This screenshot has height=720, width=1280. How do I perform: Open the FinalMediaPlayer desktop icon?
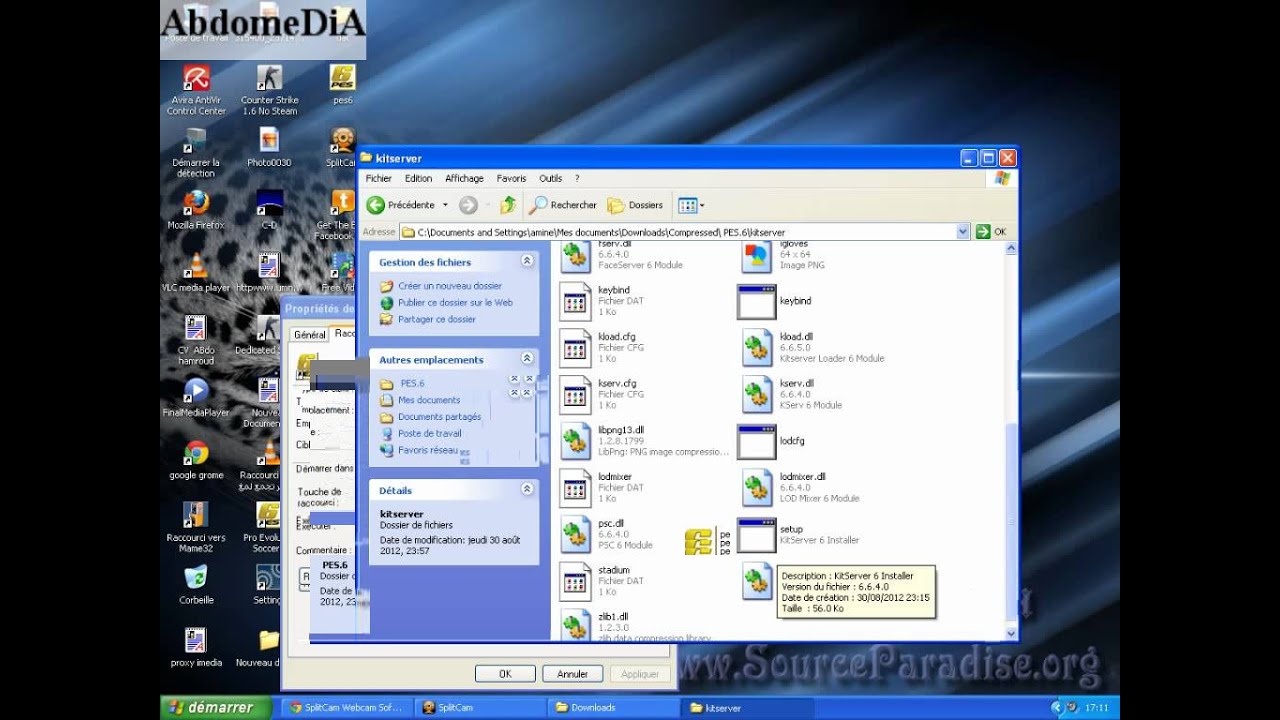click(x=196, y=396)
